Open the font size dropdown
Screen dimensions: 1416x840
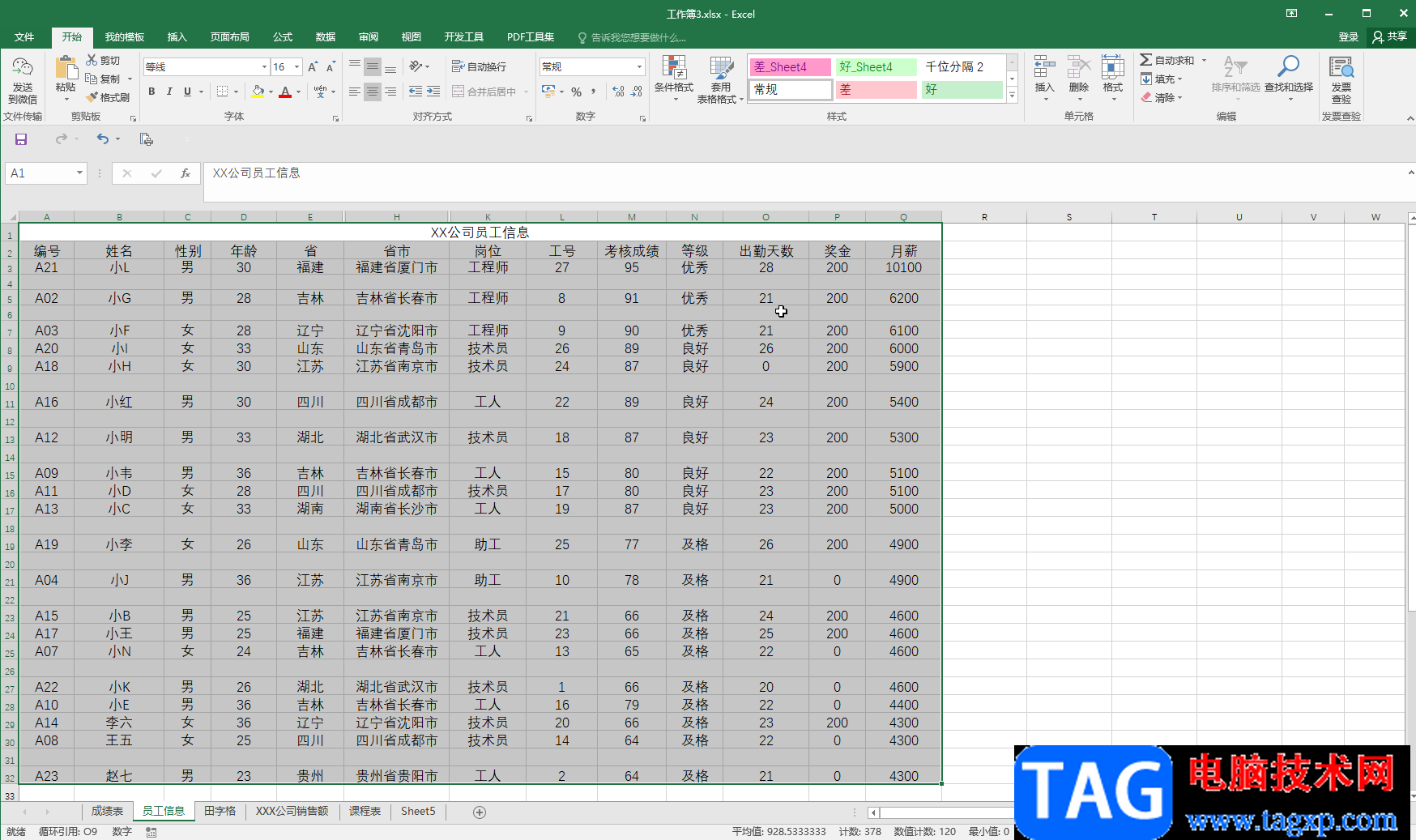(x=297, y=66)
